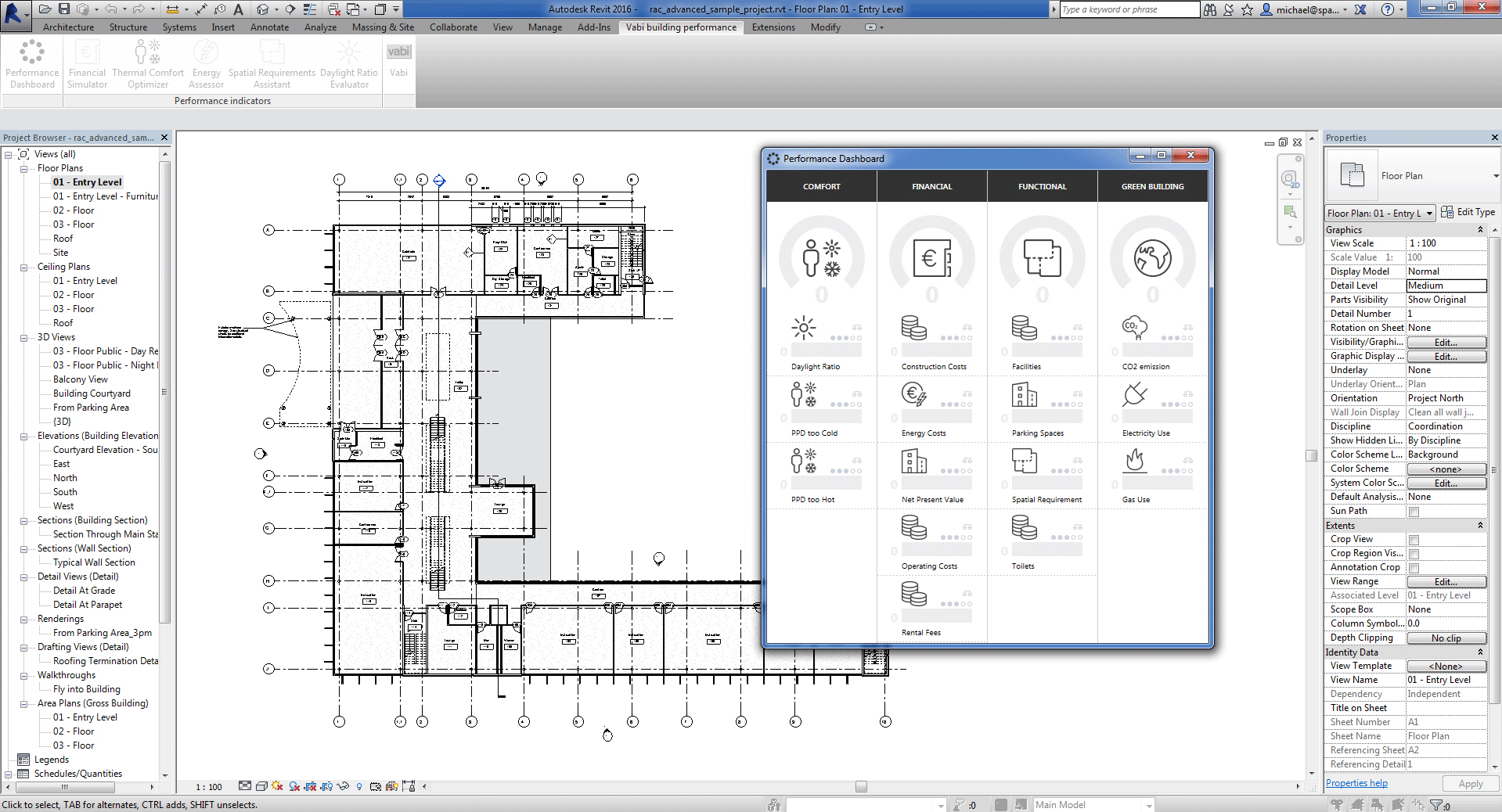Select the Parking Spaces building icon
Screen dimensions: 1502x812
[1025, 394]
